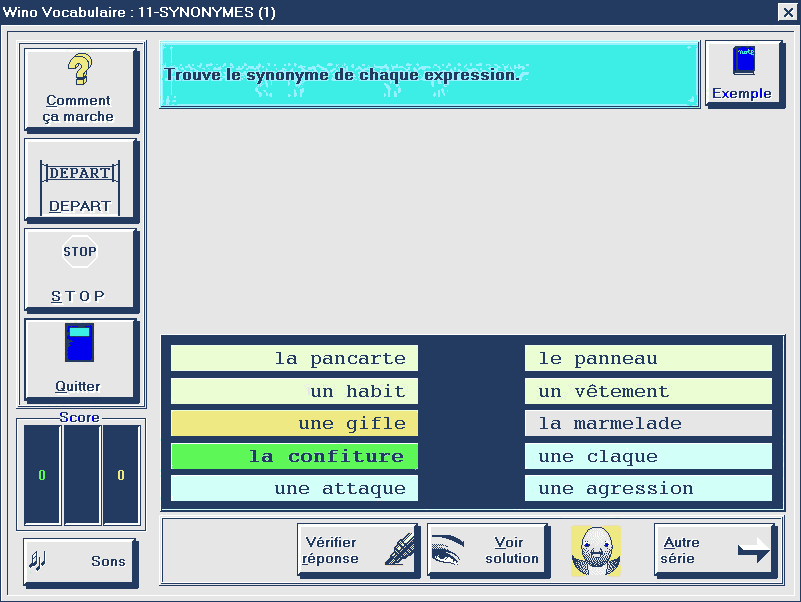Select 'le panneau' in right column
Image resolution: width=801 pixels, height=602 pixels.
point(648,358)
